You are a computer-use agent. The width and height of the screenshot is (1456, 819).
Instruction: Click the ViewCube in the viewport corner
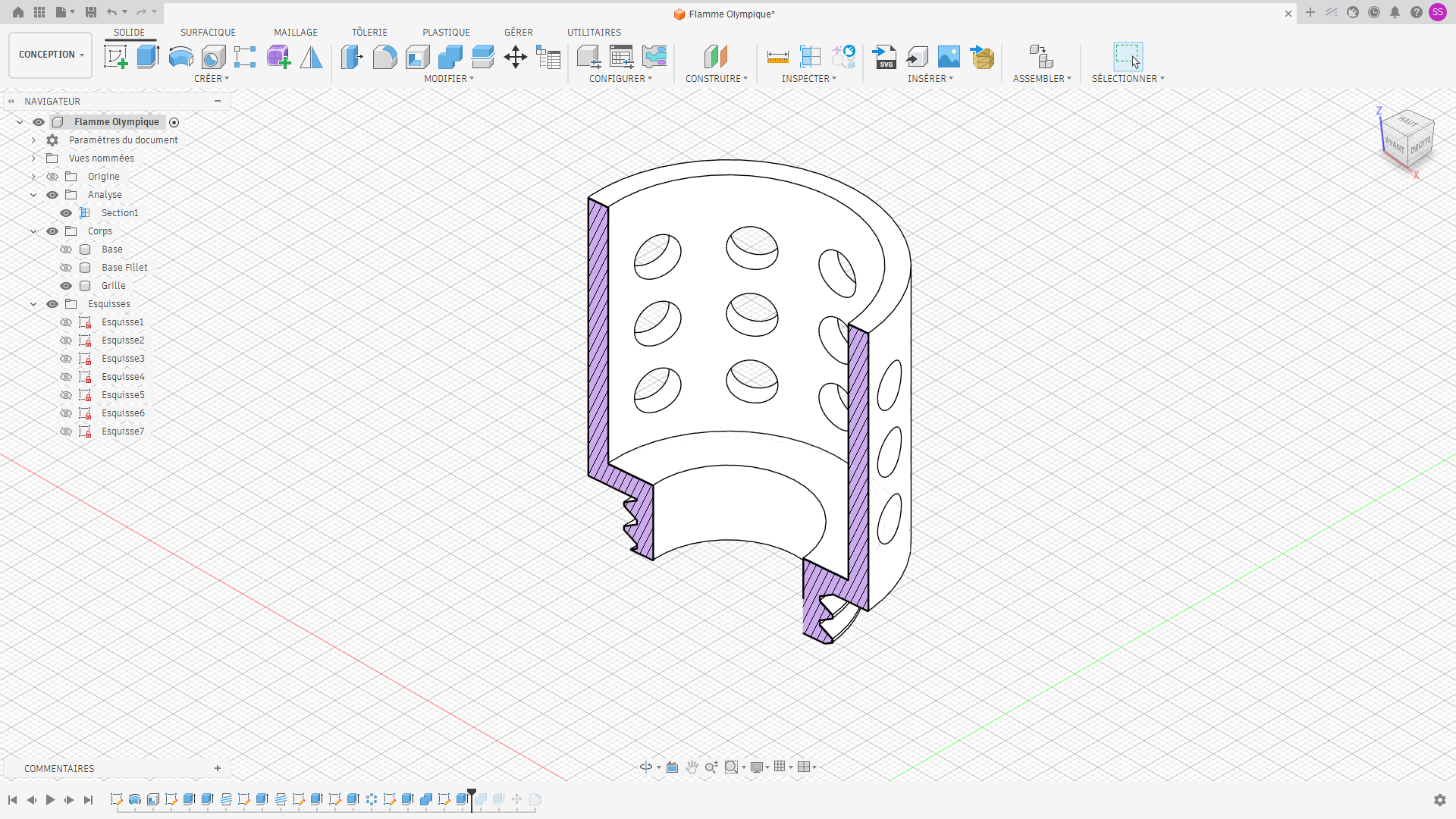pyautogui.click(x=1407, y=139)
